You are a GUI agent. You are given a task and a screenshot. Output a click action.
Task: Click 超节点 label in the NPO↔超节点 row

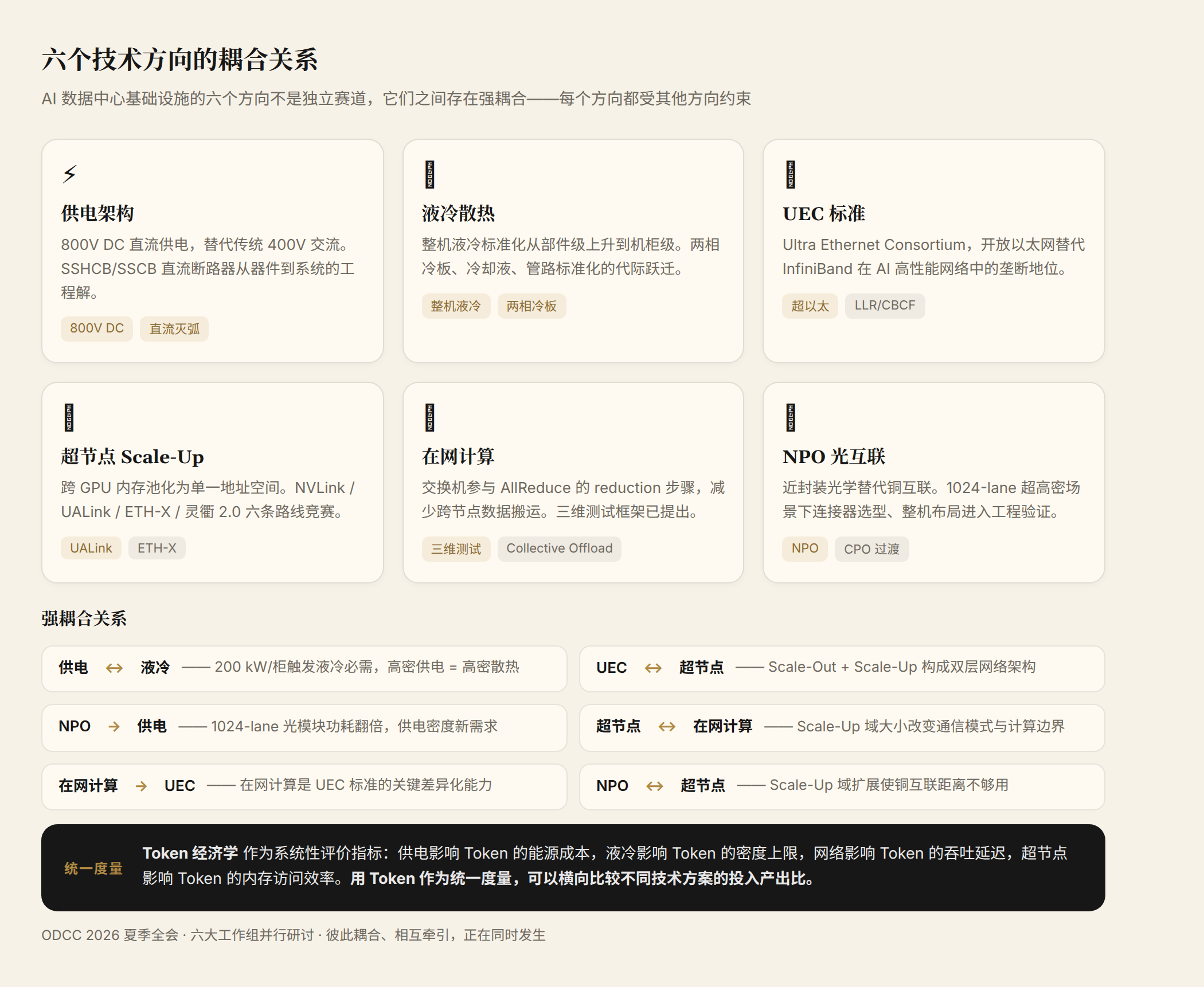[x=703, y=786]
